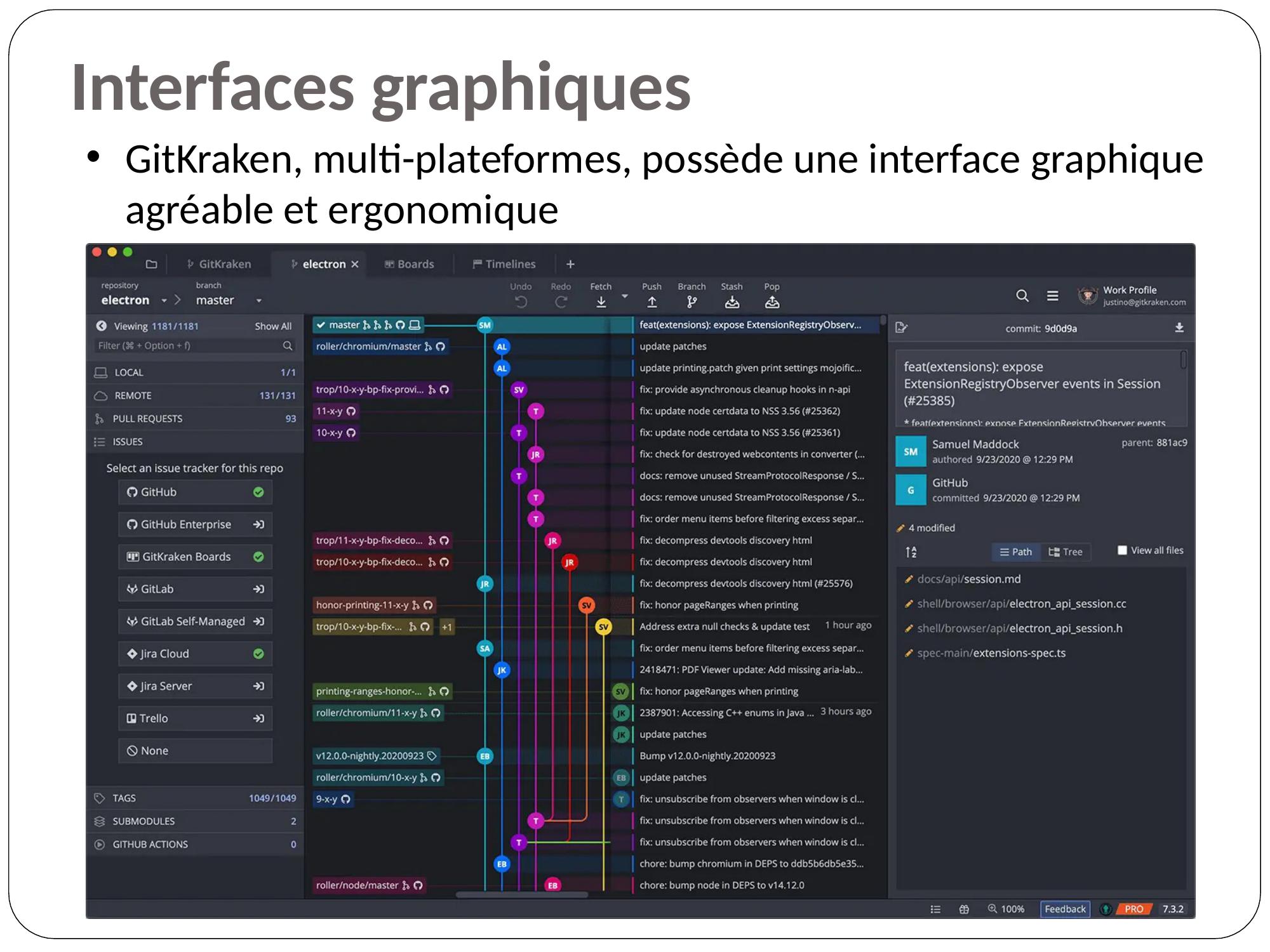Stash changes with the Stash icon

tap(732, 302)
